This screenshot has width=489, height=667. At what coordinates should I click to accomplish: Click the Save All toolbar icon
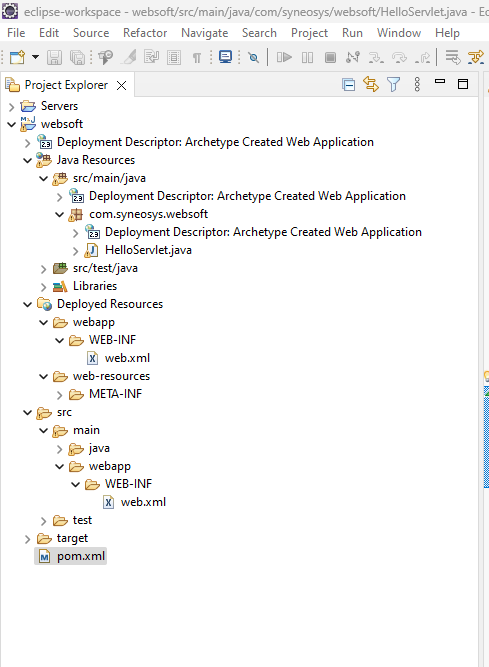[x=77, y=57]
